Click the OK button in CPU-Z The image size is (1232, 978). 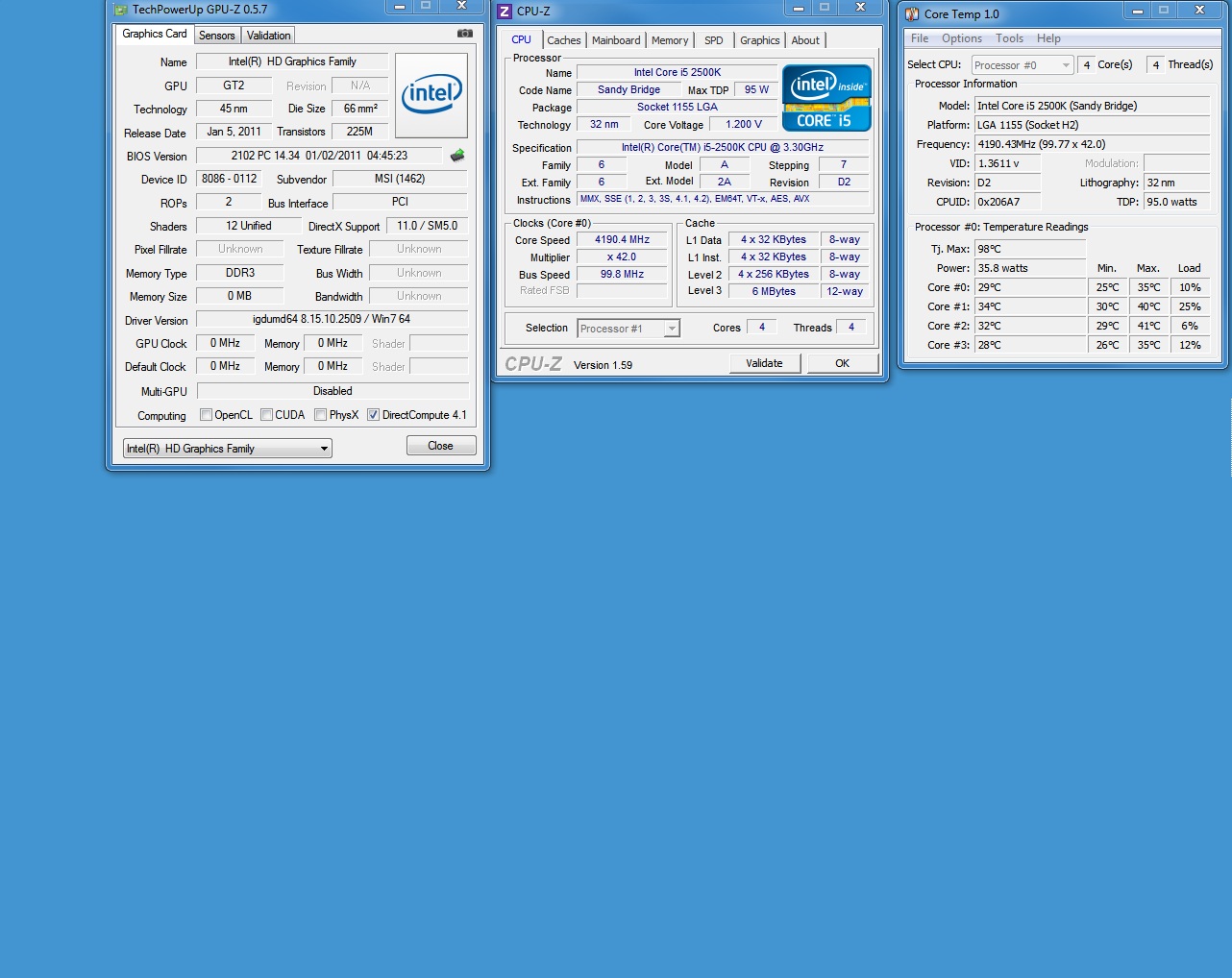pyautogui.click(x=843, y=363)
